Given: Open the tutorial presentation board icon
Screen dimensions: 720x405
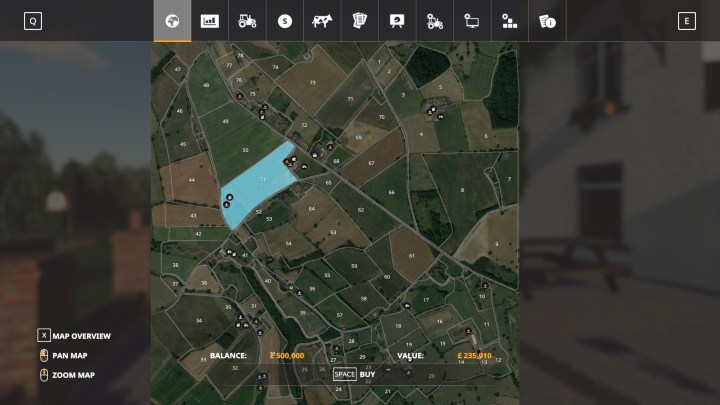Looking at the screenshot, I should click(397, 21).
